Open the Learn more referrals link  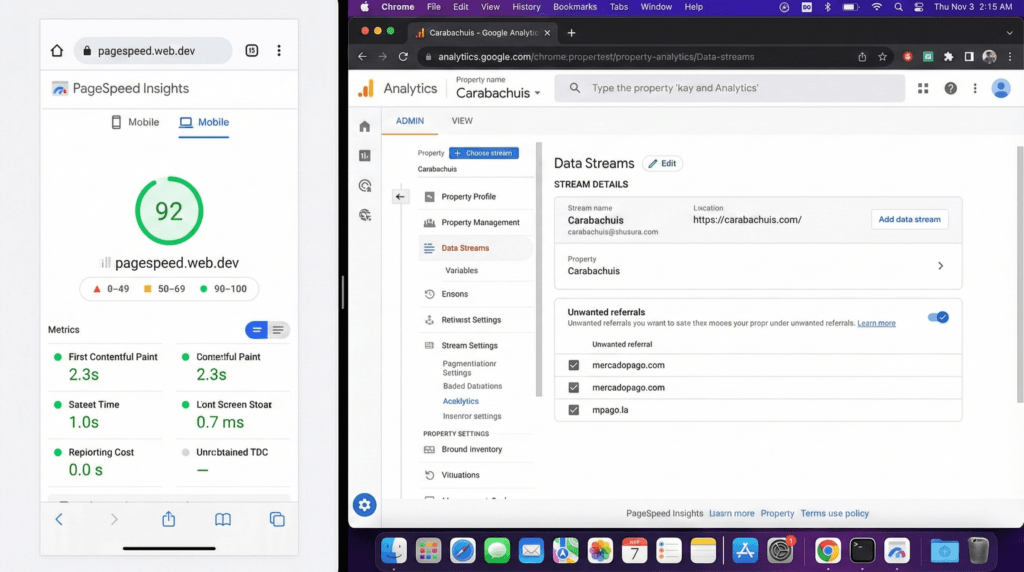pos(876,323)
